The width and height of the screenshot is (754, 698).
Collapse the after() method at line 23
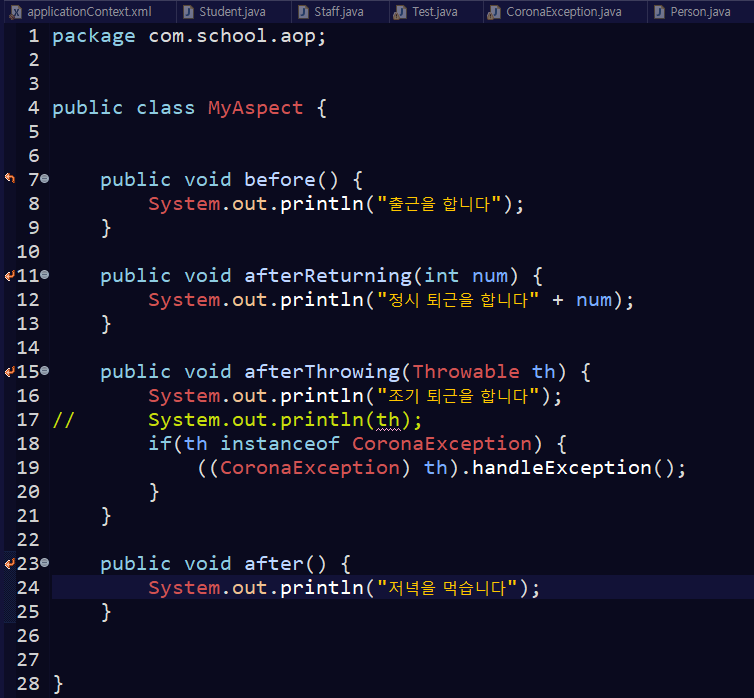45,562
